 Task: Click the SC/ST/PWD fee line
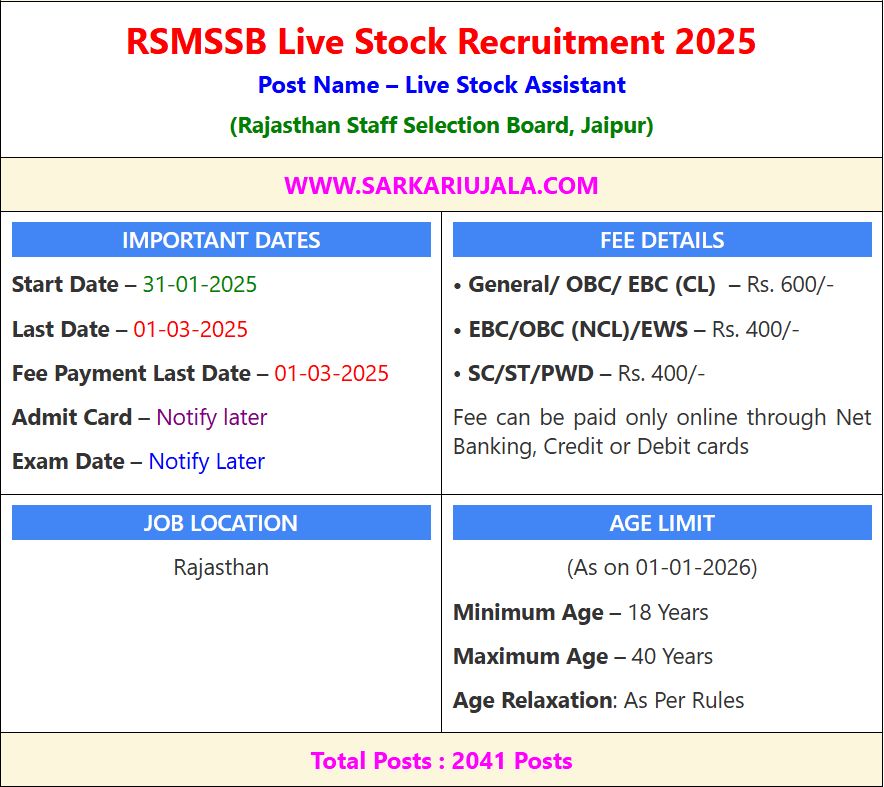(x=579, y=373)
